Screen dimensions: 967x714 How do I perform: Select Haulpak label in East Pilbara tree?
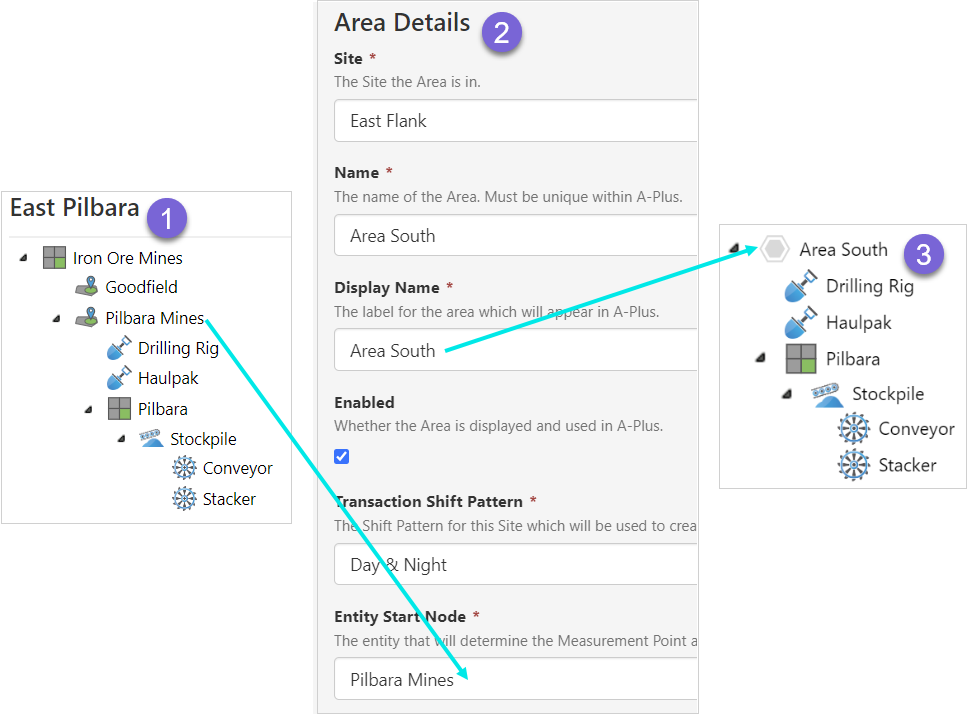168,379
